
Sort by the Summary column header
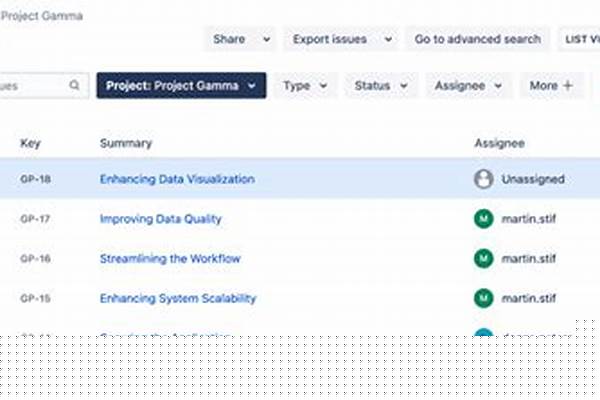126,144
